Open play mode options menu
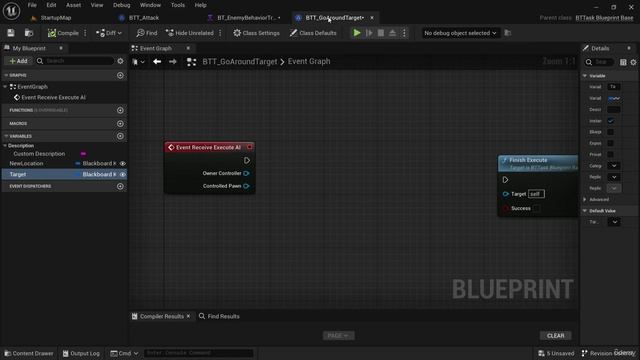This screenshot has width=640, height=360. (404, 33)
